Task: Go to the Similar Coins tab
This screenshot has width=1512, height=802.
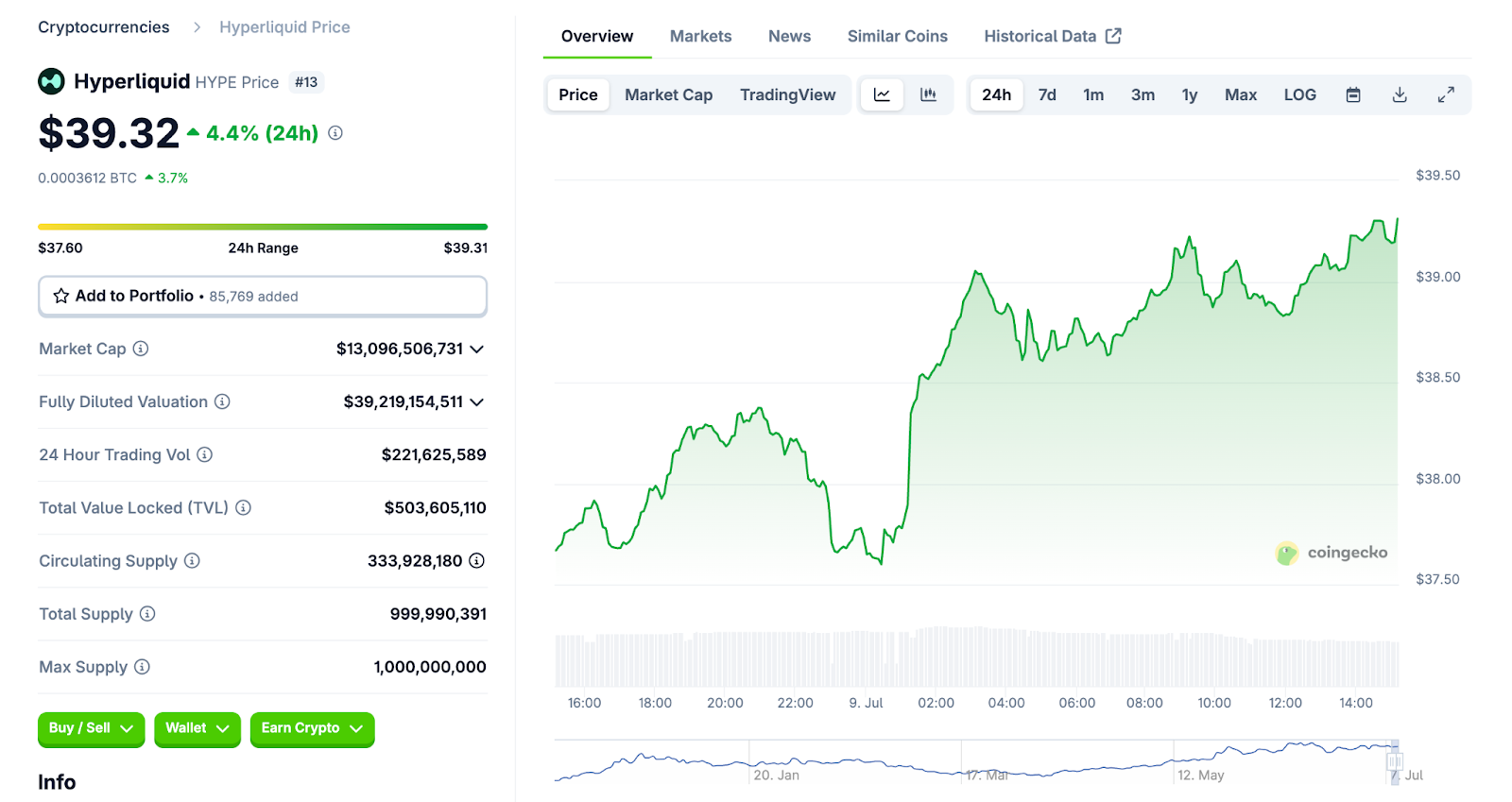Action: click(897, 36)
